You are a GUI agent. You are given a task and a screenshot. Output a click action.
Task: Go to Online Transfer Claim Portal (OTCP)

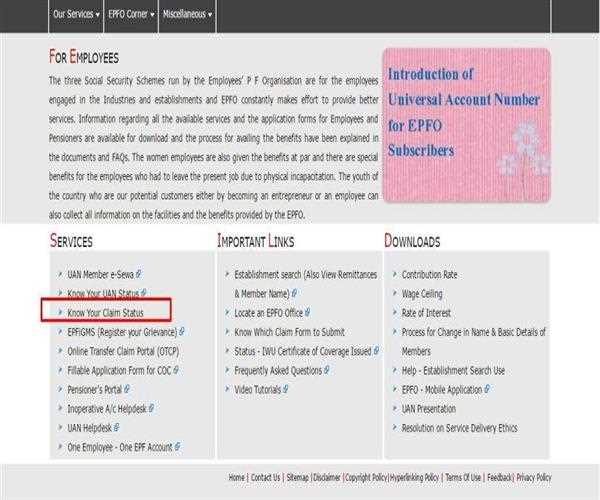pyautogui.click(x=123, y=351)
